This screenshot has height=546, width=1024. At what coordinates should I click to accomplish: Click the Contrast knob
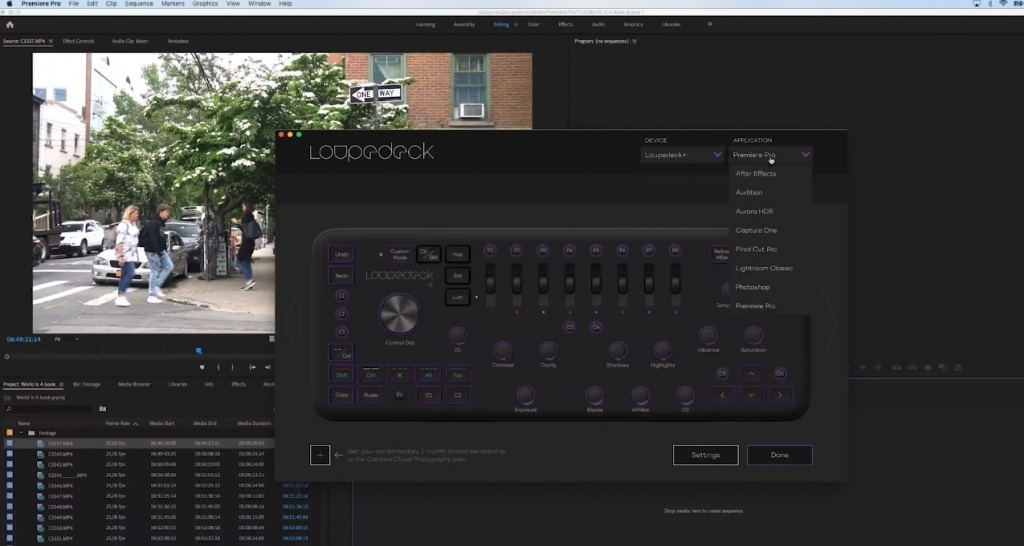(x=503, y=351)
